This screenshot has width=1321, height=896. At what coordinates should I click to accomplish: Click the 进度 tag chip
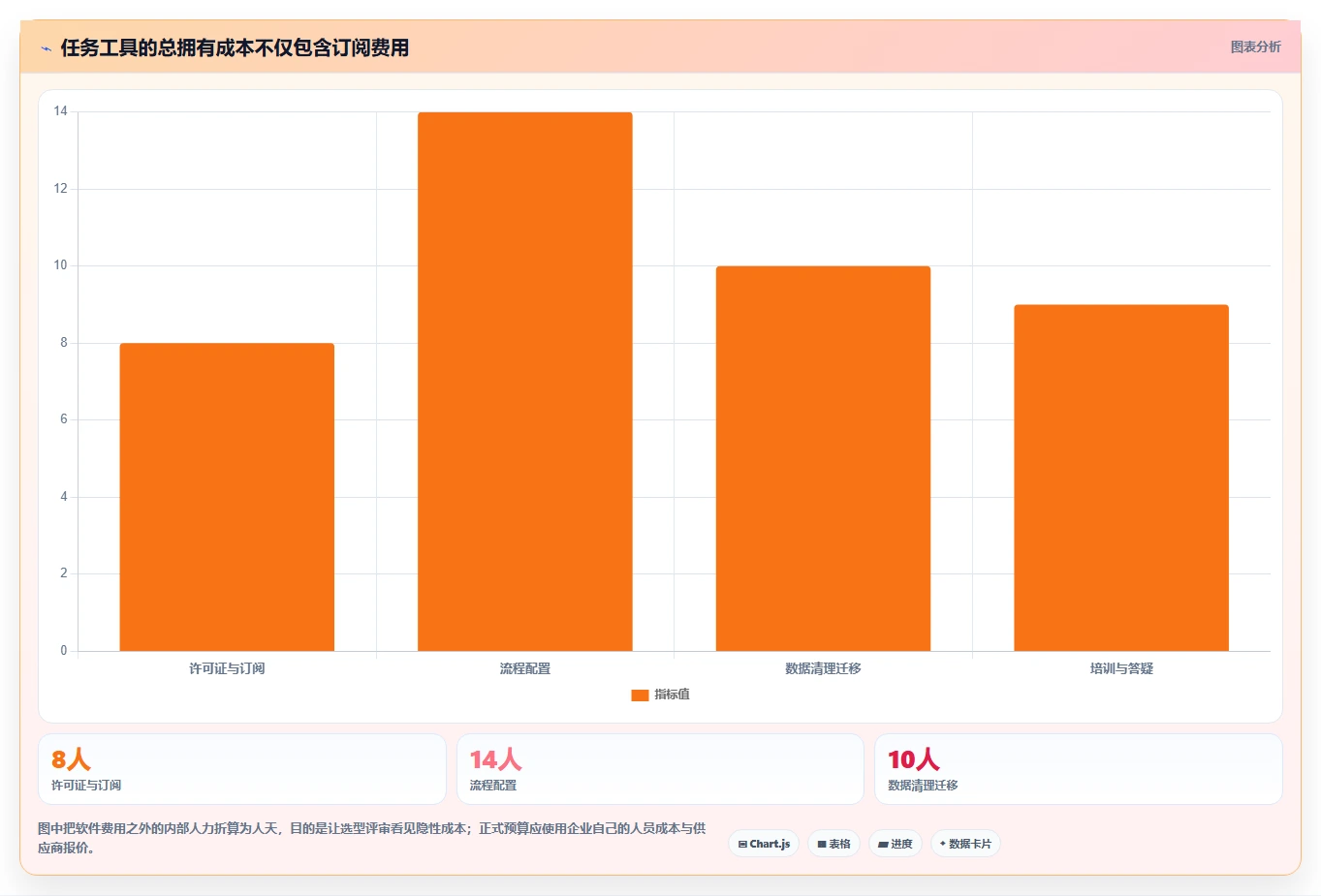[x=896, y=844]
